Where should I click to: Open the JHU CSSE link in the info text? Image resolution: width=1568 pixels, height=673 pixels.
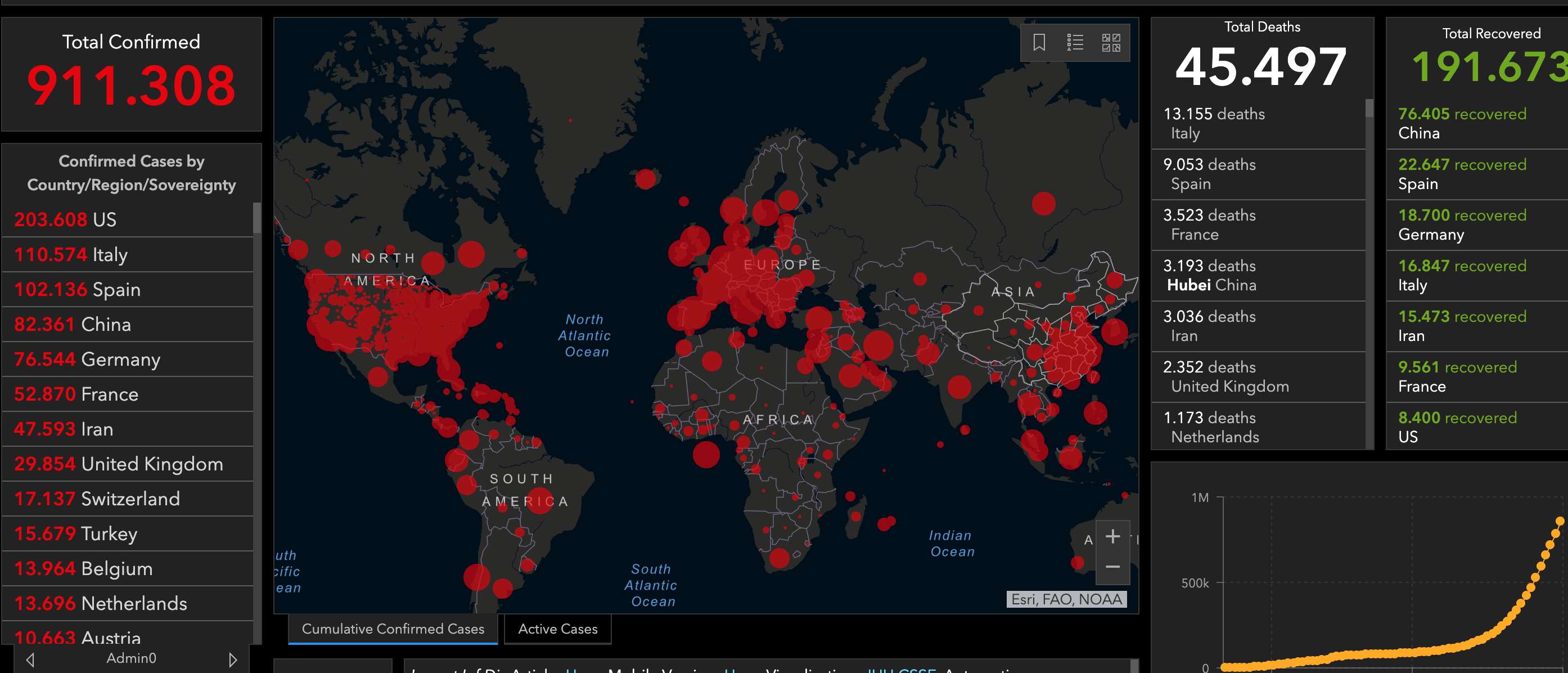(901, 670)
